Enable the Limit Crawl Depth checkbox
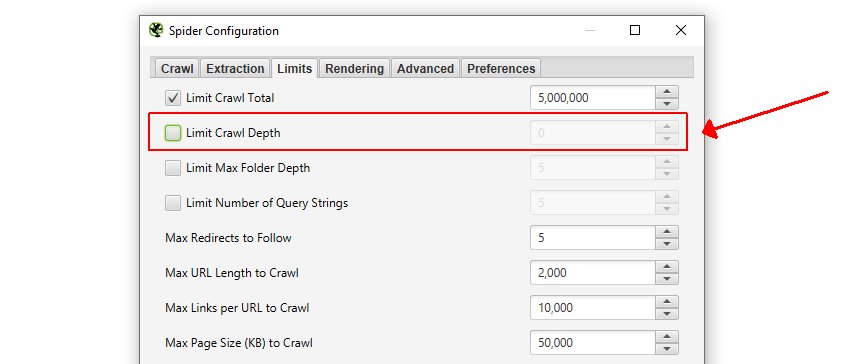850x364 pixels. [173, 133]
